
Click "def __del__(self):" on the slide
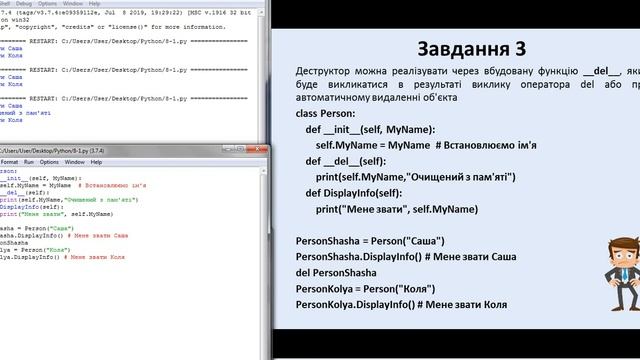point(346,161)
